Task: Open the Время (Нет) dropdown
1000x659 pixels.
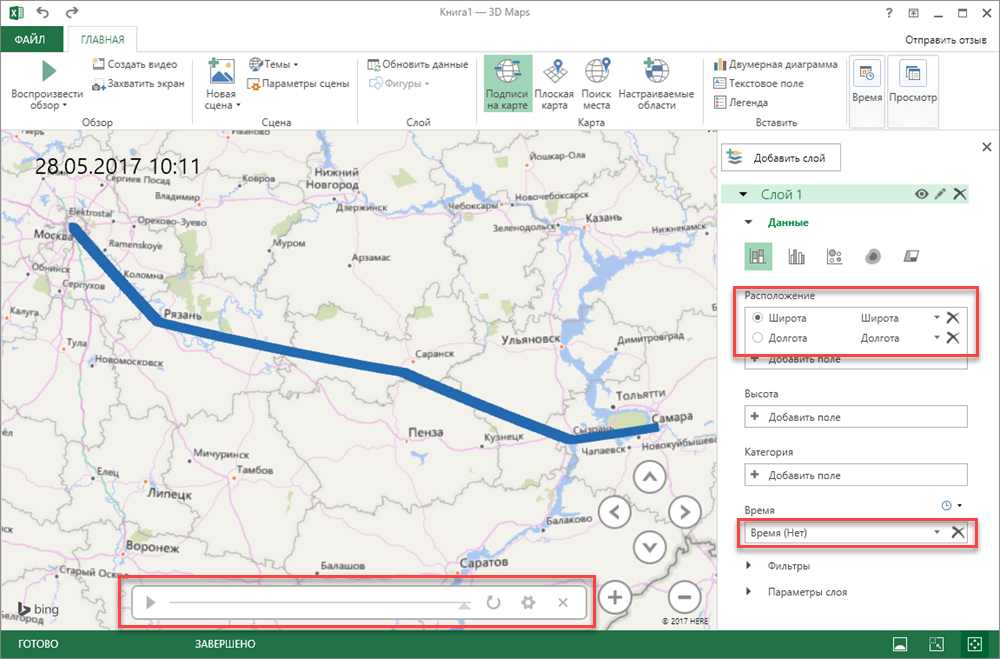Action: 937,532
